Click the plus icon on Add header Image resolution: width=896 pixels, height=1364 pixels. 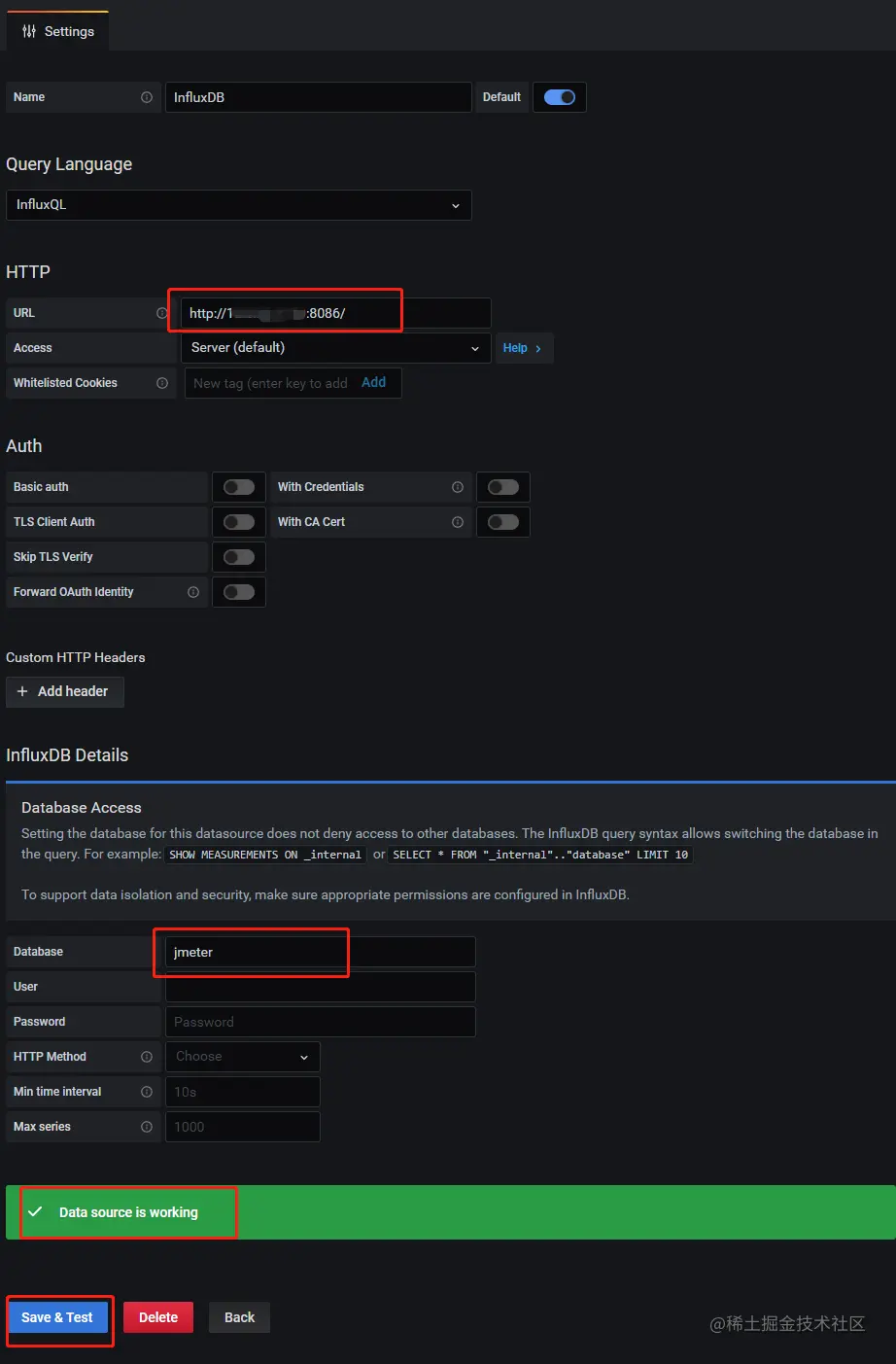tap(22, 691)
